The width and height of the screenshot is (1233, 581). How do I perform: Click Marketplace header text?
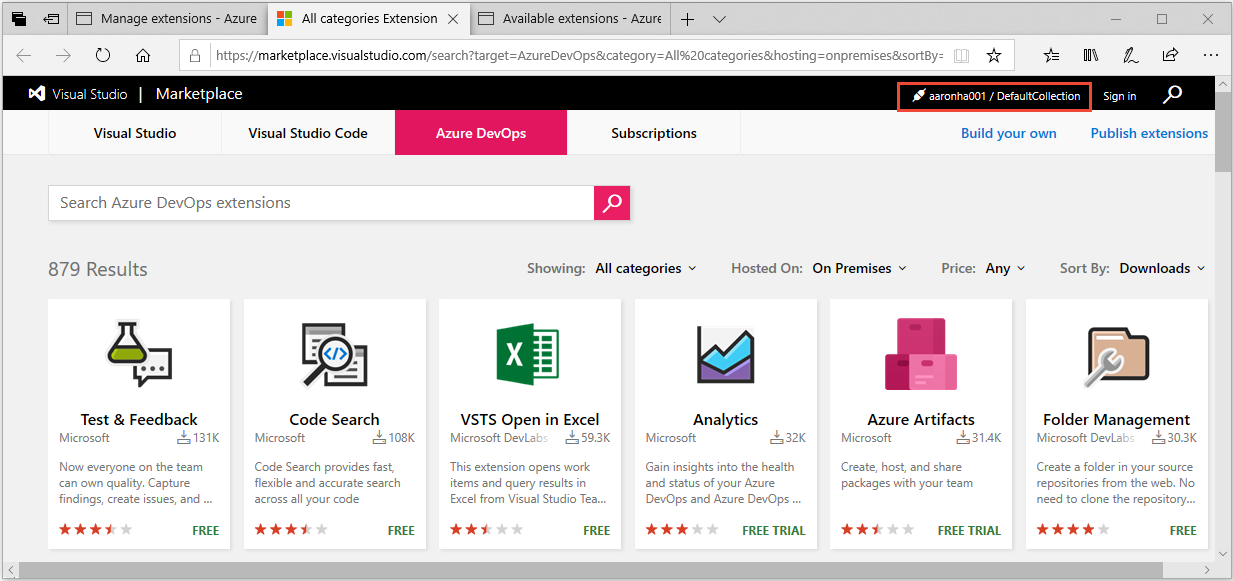(199, 94)
